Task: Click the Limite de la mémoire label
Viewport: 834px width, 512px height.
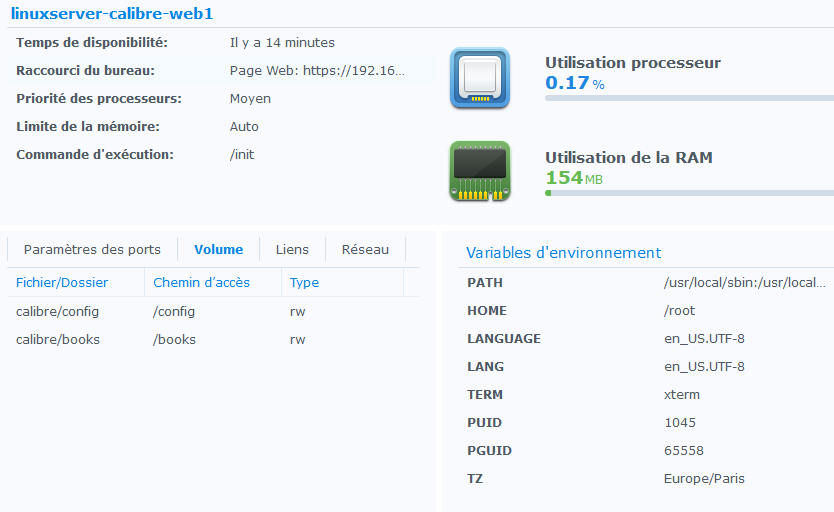Action: coord(88,127)
